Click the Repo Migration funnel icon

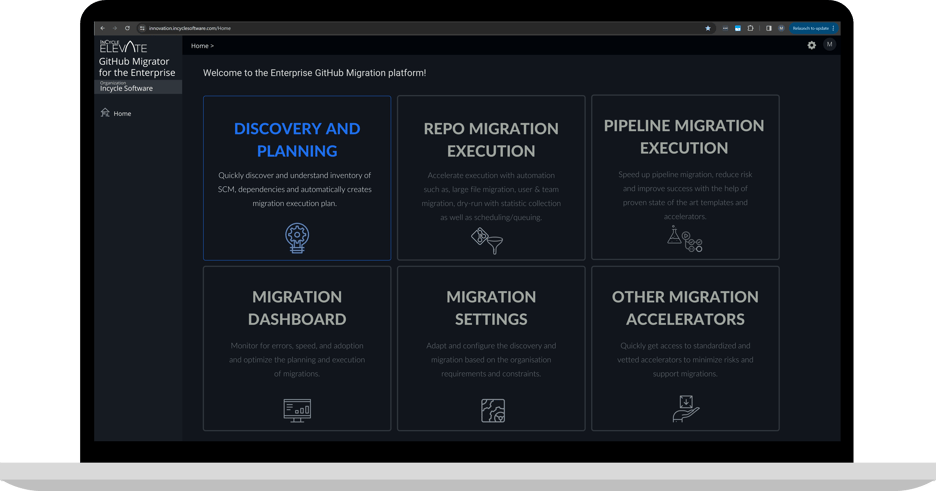pyautogui.click(x=487, y=240)
